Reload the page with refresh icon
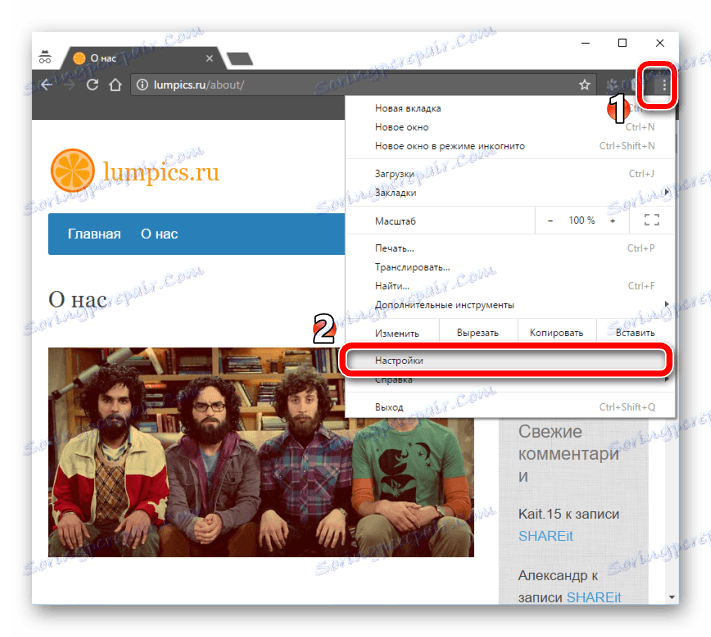This screenshot has height=637, width=711. 93,85
